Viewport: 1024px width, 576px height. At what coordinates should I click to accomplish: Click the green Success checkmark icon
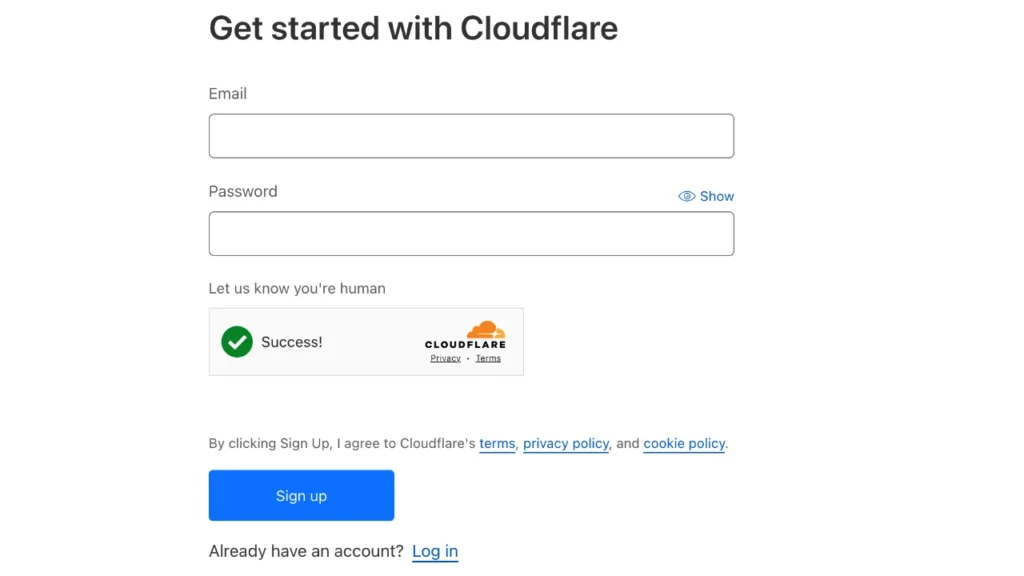(x=237, y=342)
